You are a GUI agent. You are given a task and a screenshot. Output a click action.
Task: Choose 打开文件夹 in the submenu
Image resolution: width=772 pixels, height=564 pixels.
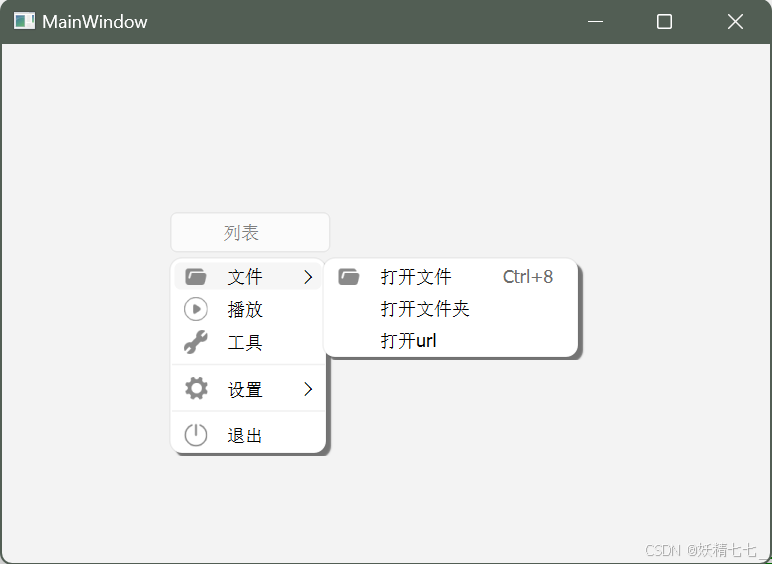pyautogui.click(x=450, y=309)
